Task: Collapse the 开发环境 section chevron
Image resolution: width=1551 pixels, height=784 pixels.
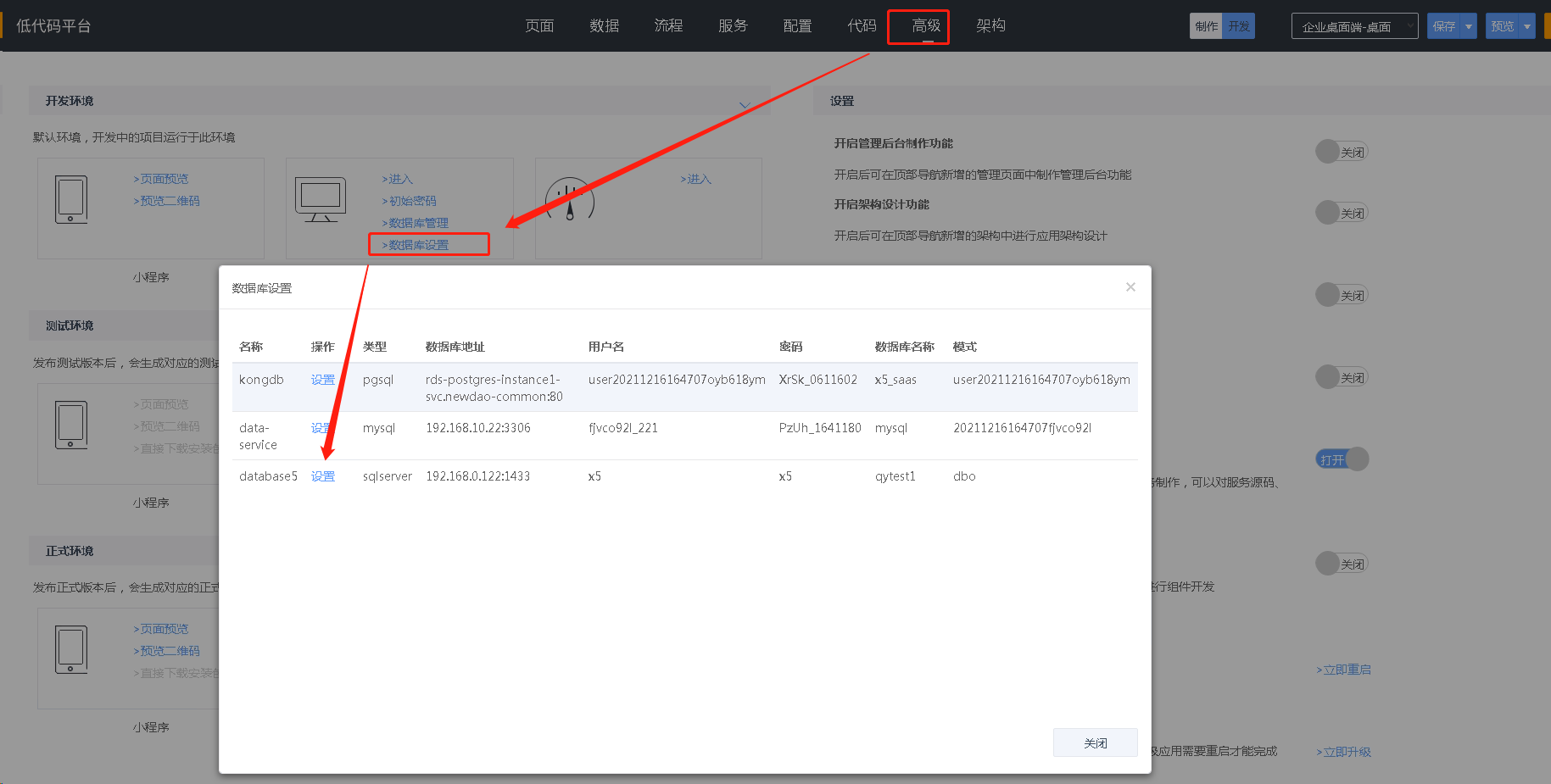Action: point(745,104)
